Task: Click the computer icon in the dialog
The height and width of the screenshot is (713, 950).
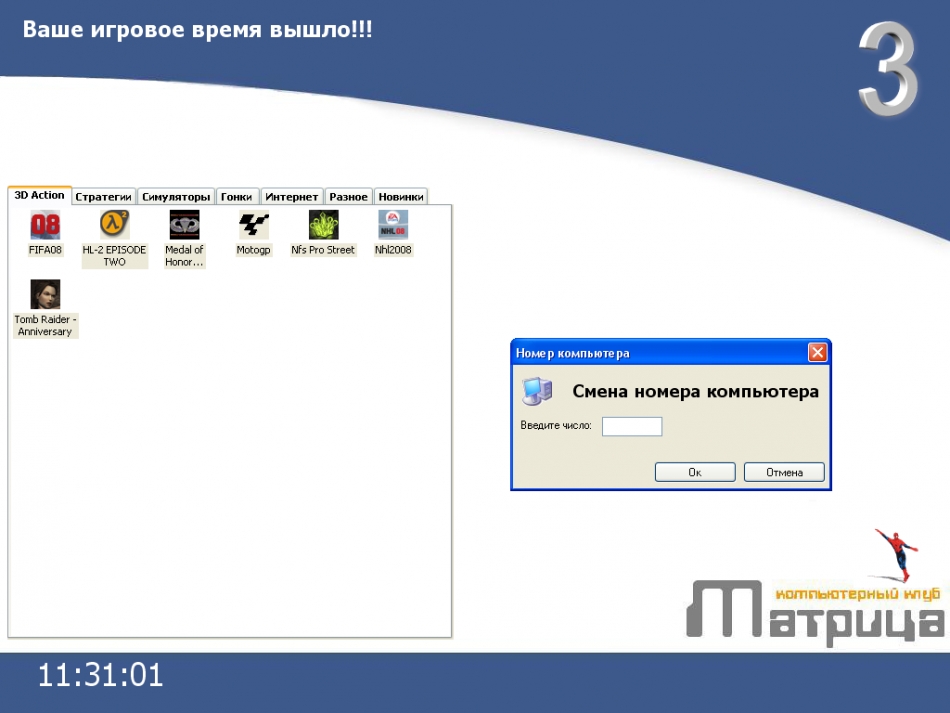Action: click(537, 391)
